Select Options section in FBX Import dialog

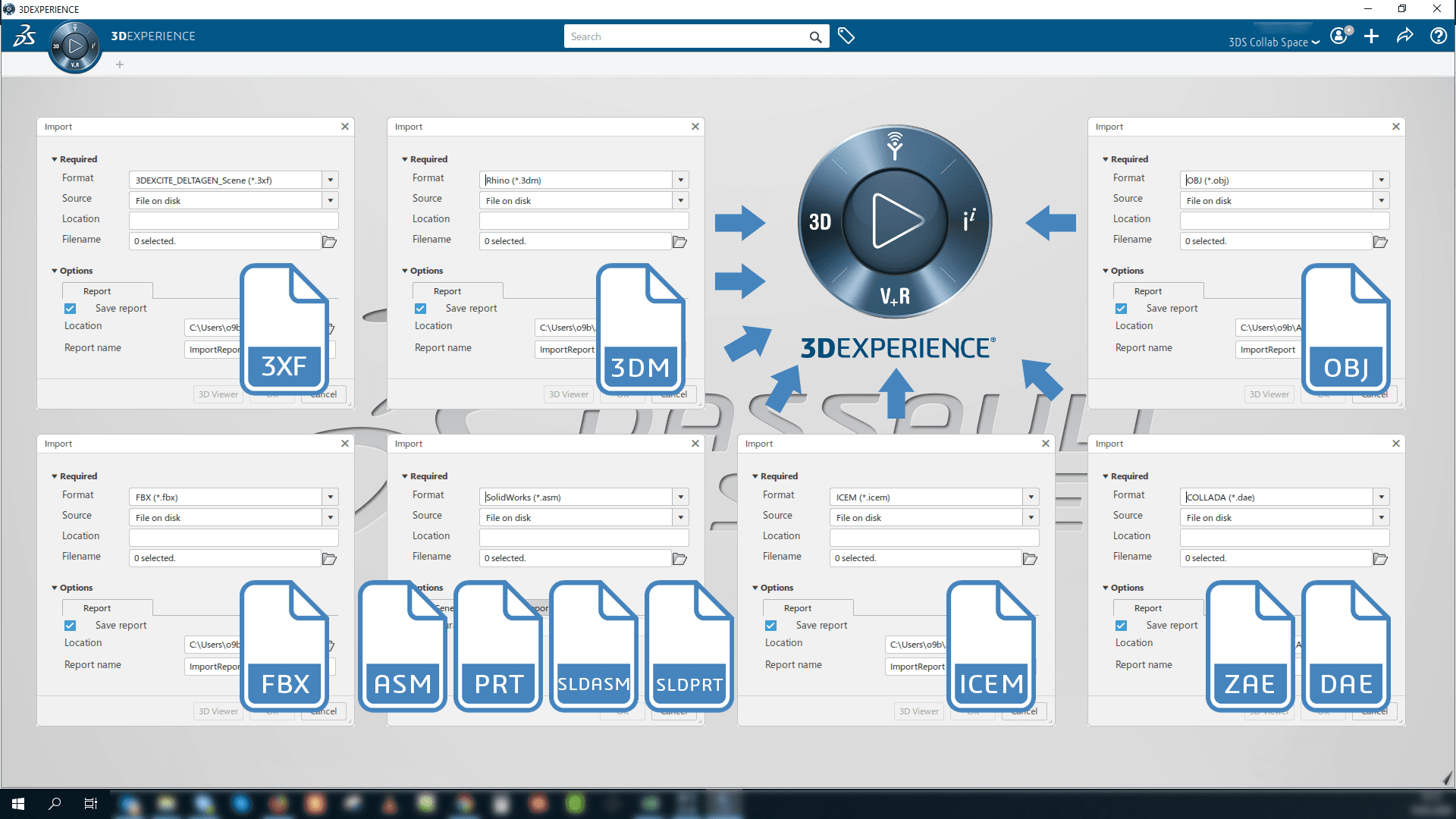[x=75, y=588]
